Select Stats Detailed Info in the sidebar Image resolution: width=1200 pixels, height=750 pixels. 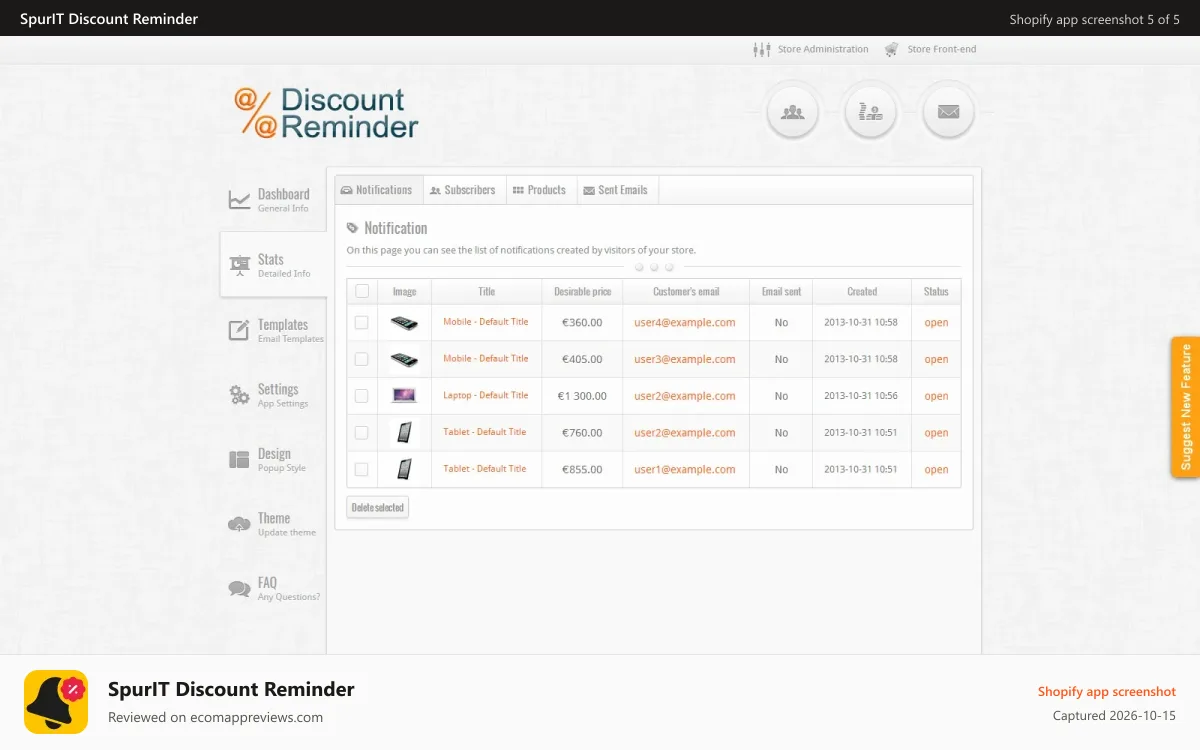point(273,265)
